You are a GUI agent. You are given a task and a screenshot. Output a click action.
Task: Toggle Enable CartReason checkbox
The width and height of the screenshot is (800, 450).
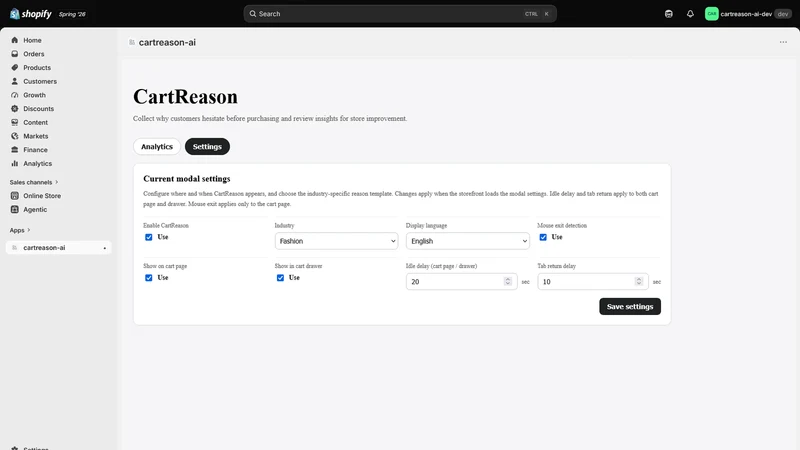148,237
